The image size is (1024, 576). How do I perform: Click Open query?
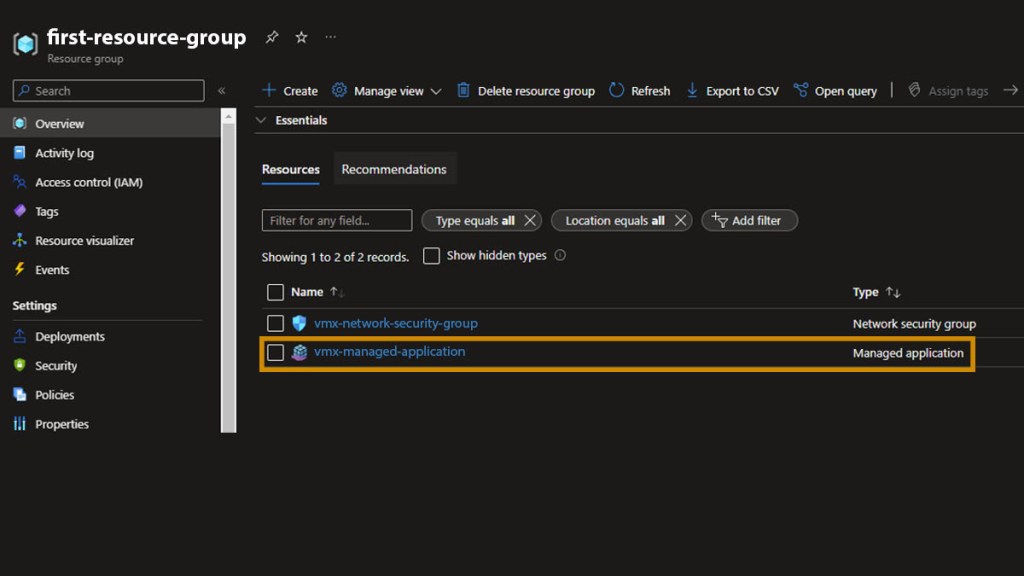click(835, 91)
